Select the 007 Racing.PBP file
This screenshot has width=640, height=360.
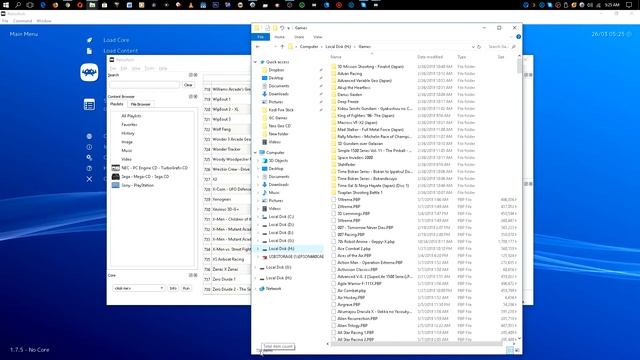pyautogui.click(x=351, y=235)
